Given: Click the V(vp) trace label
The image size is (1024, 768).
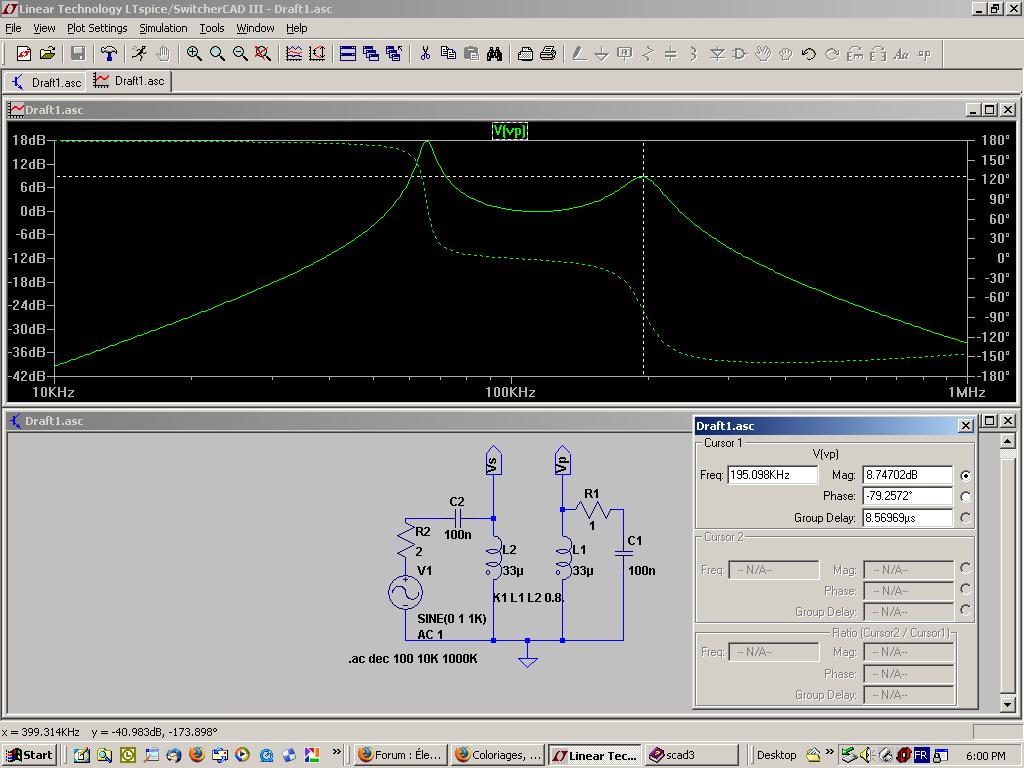Looking at the screenshot, I should (x=509, y=131).
